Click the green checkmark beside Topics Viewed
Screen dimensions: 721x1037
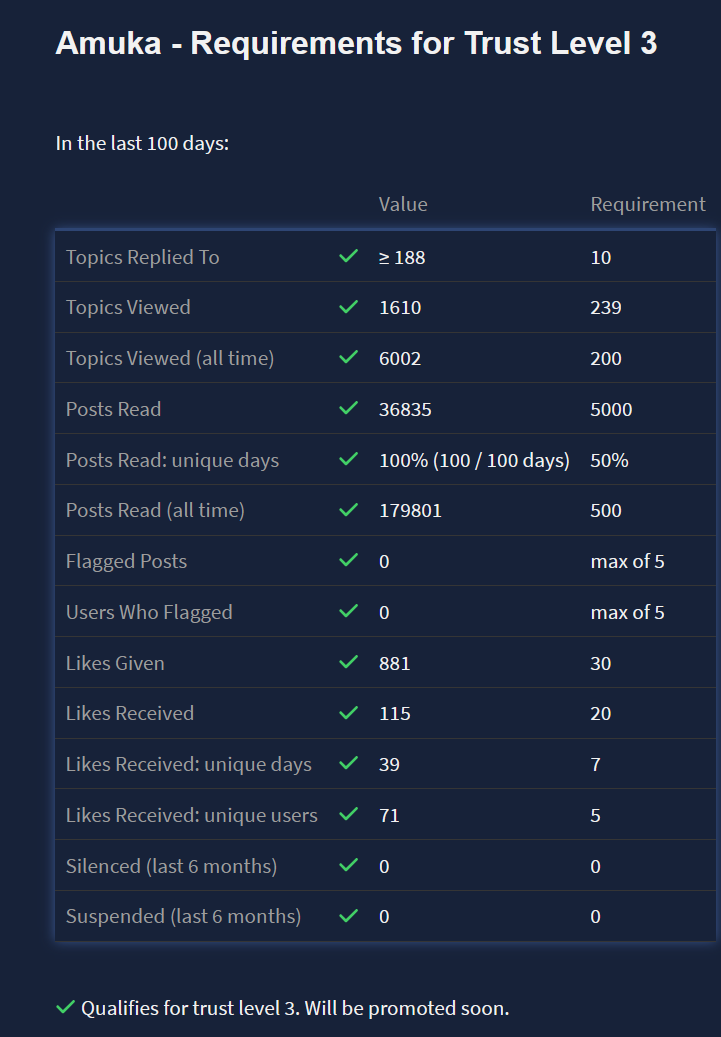coord(348,307)
